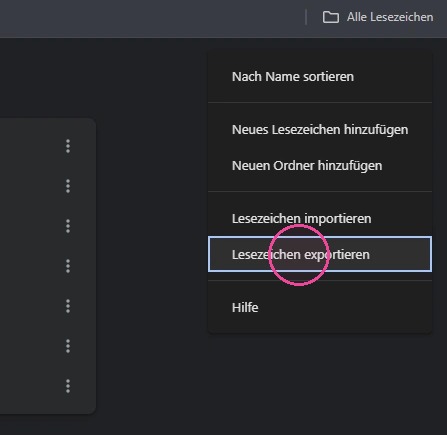Click the Alle Lesezeichen folder icon

pos(331,17)
